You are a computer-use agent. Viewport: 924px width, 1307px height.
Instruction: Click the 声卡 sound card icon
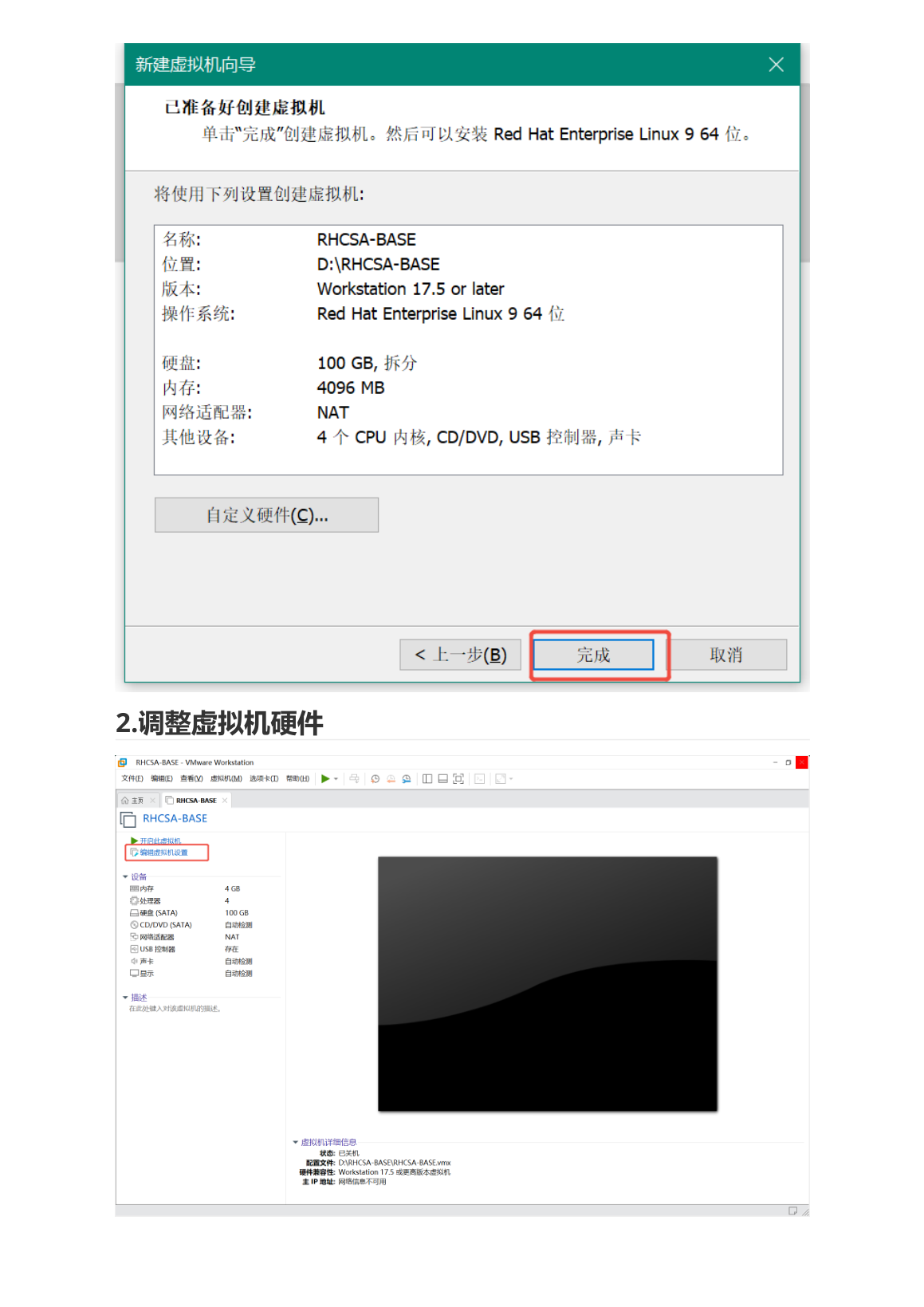134,961
